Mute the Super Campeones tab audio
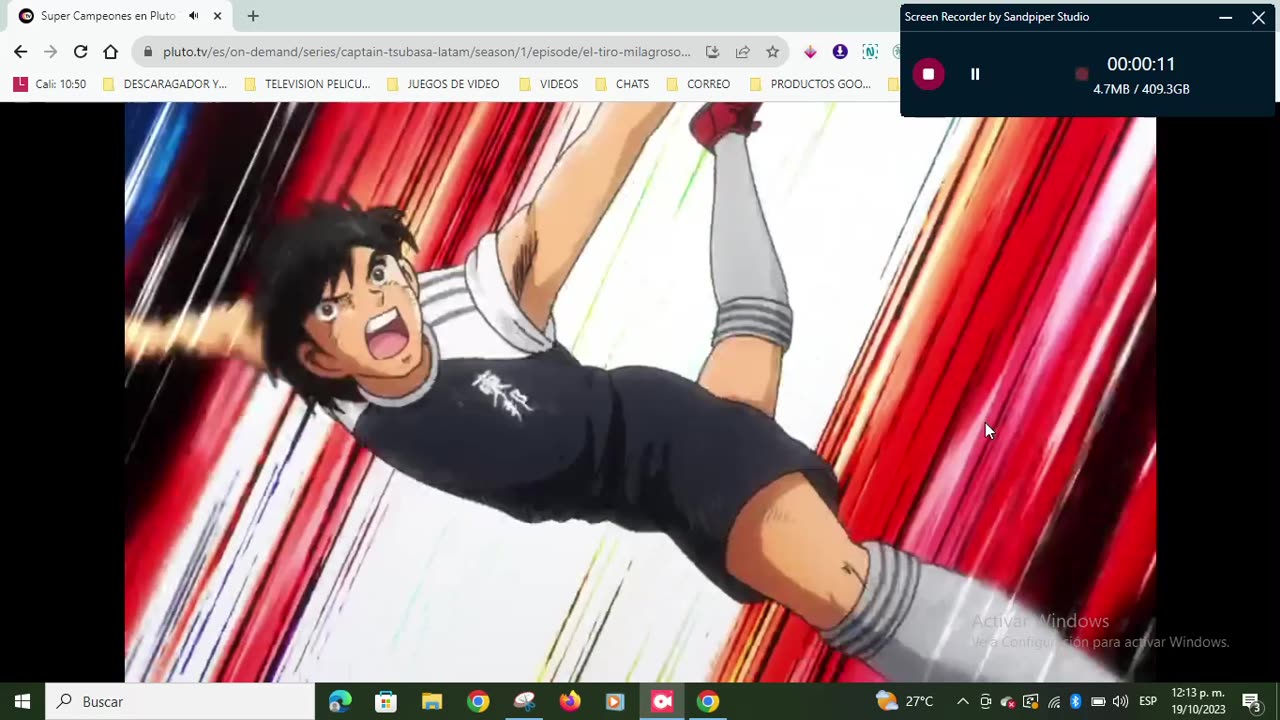The width and height of the screenshot is (1280, 720). [x=193, y=16]
